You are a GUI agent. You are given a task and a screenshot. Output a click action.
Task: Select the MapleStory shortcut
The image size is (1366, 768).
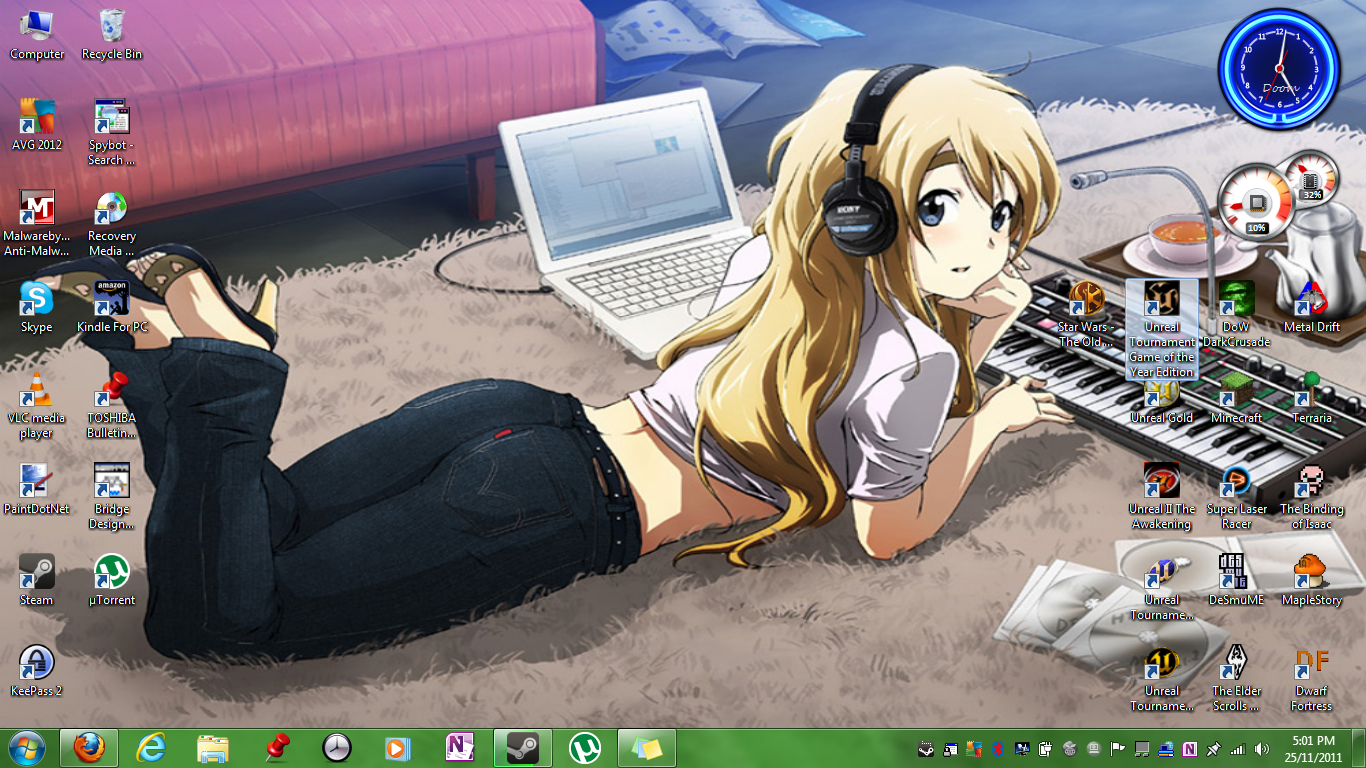(1312, 580)
